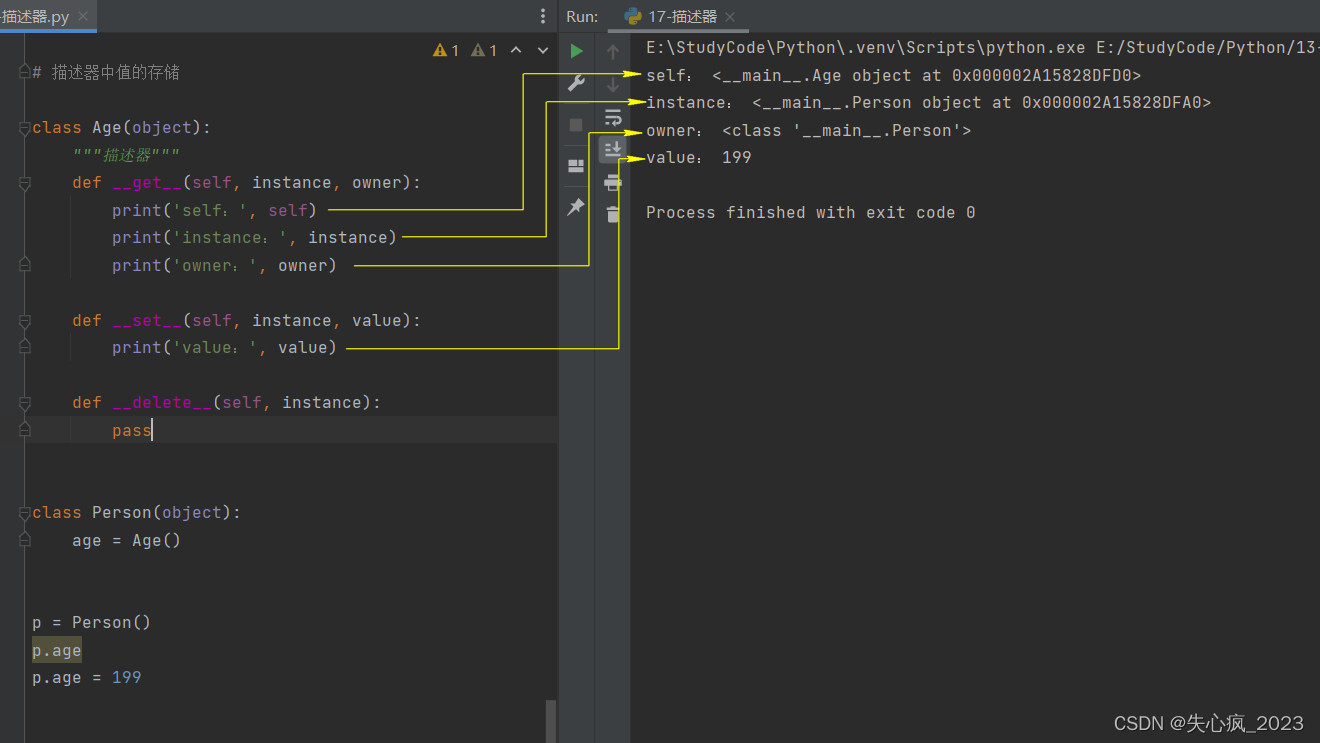
Task: Close the 描述器.py editor tab
Action: coord(82,17)
